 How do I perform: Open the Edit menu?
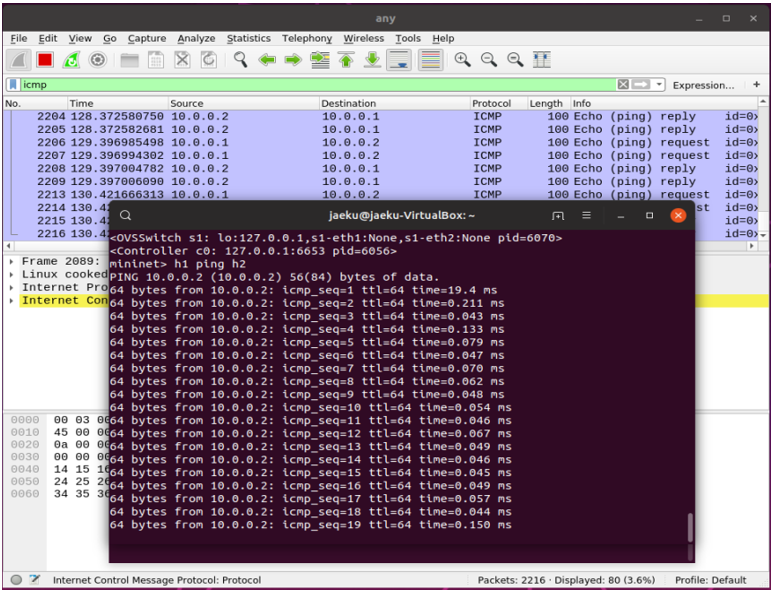(48, 38)
